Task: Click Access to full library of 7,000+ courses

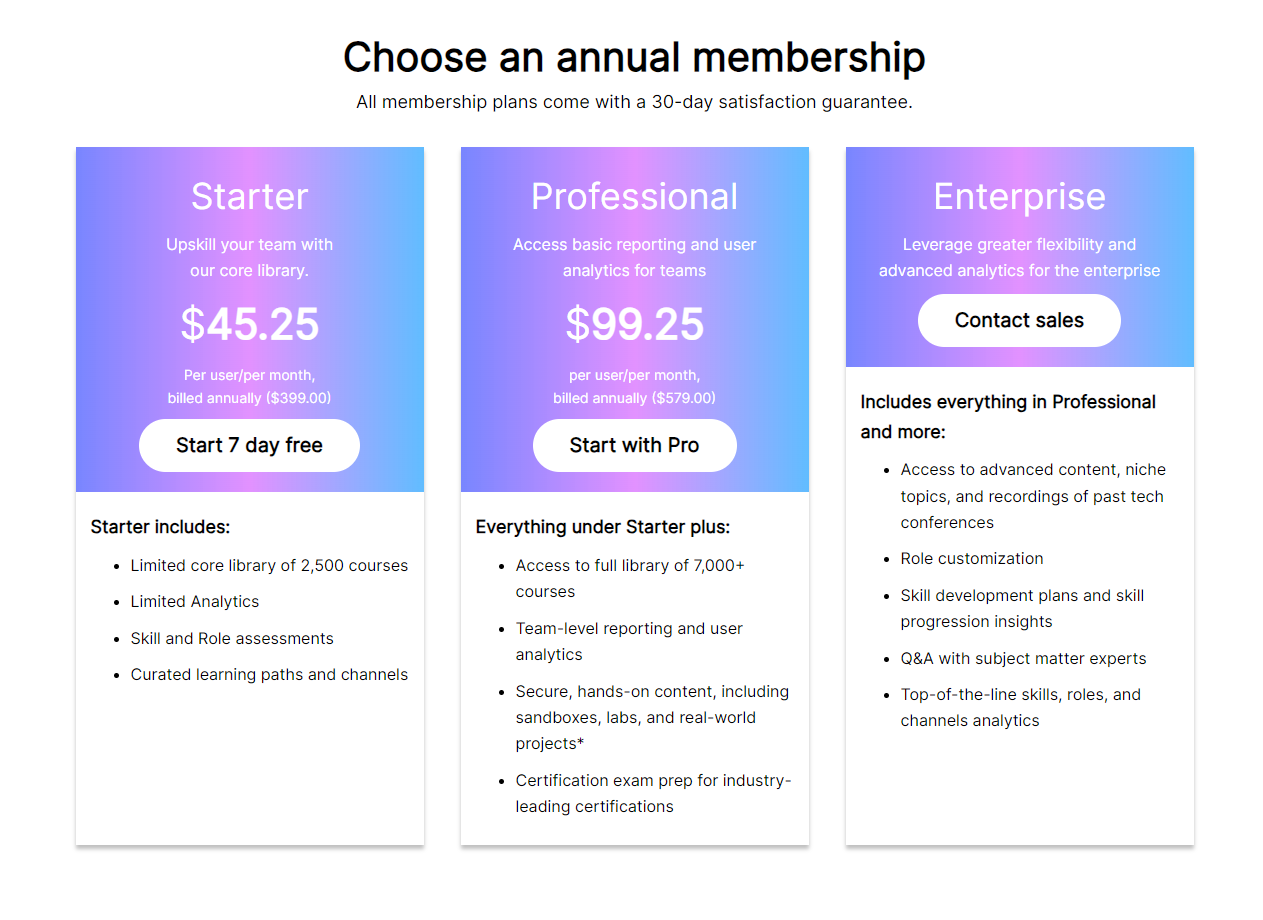Action: pos(629,566)
